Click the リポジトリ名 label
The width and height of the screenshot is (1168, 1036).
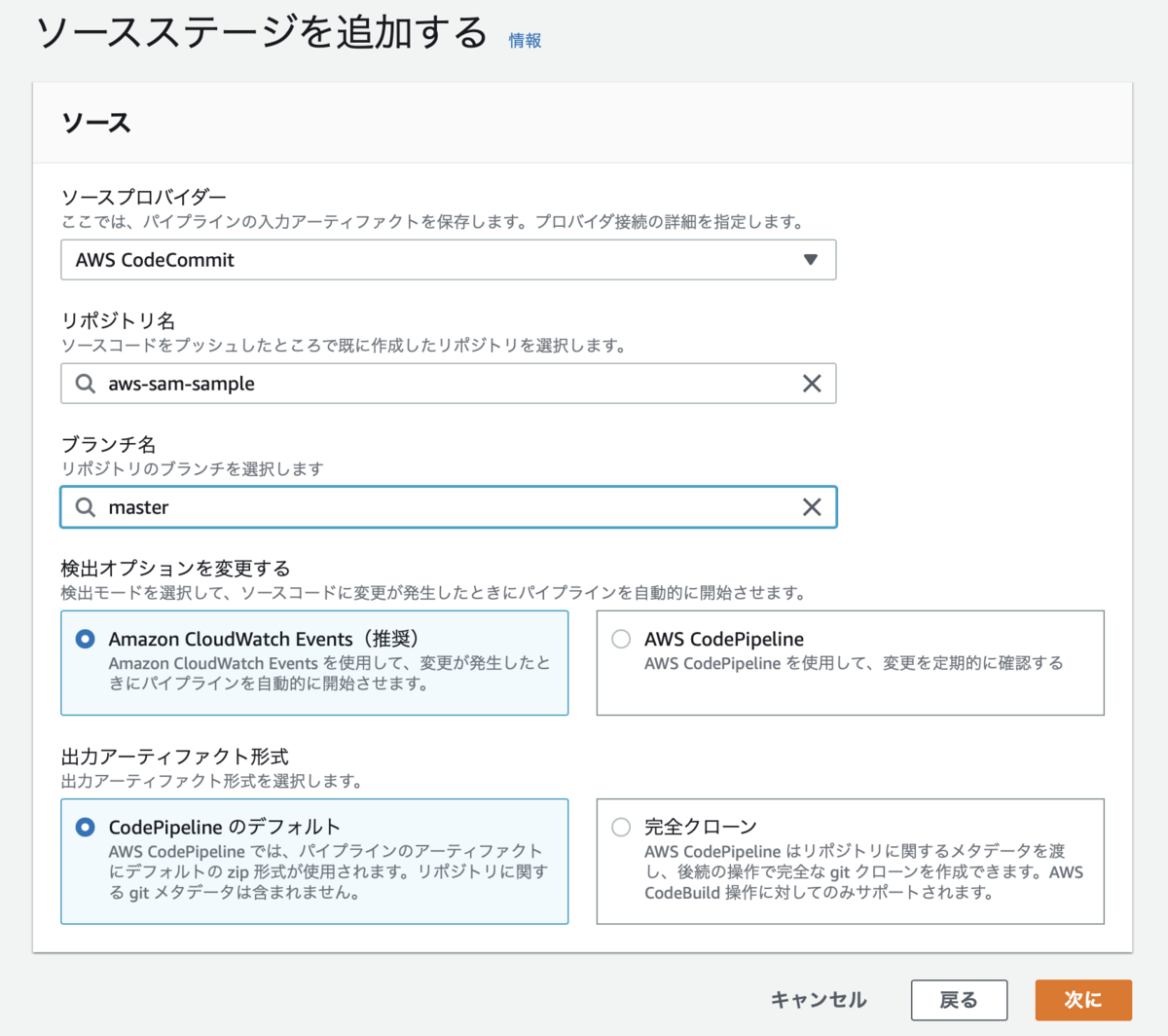click(x=118, y=320)
